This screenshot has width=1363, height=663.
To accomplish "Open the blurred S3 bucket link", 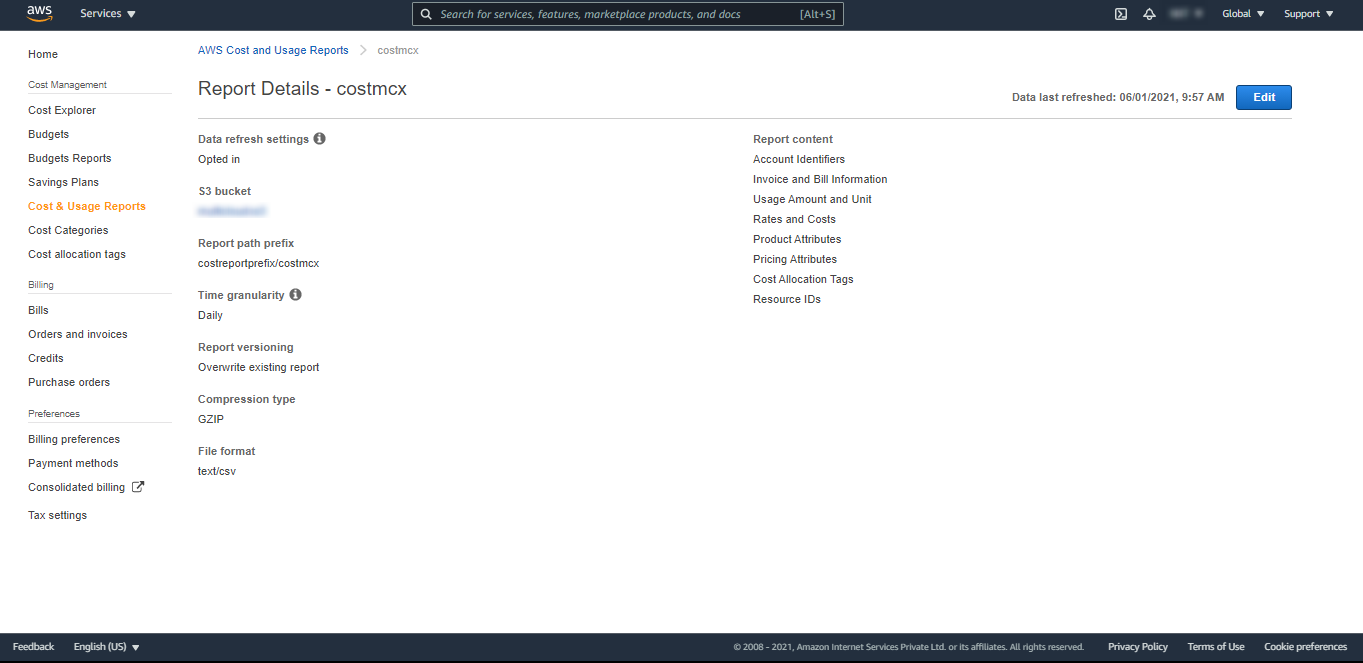I will tap(232, 211).
